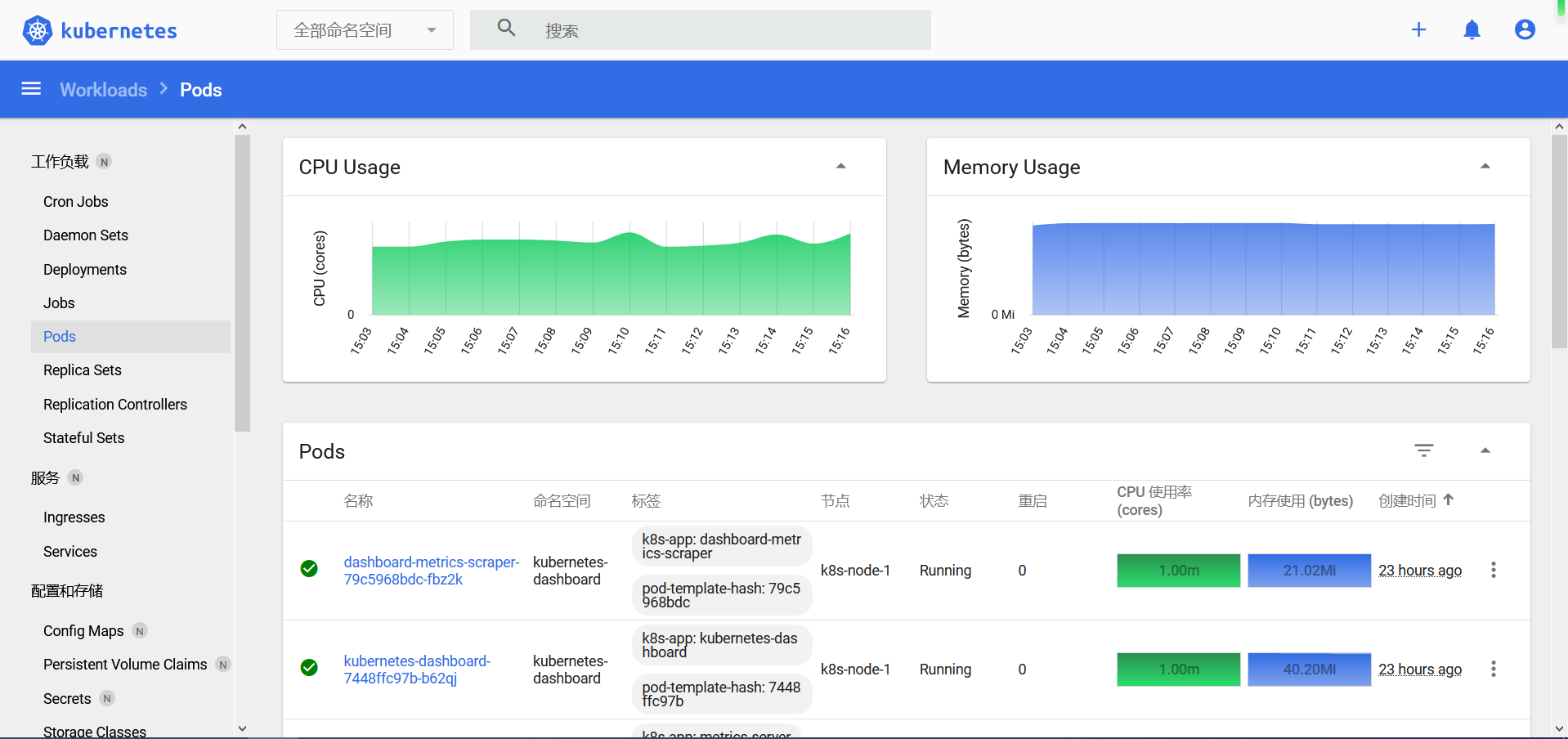Click main page scrollbar up arrow

1559,127
